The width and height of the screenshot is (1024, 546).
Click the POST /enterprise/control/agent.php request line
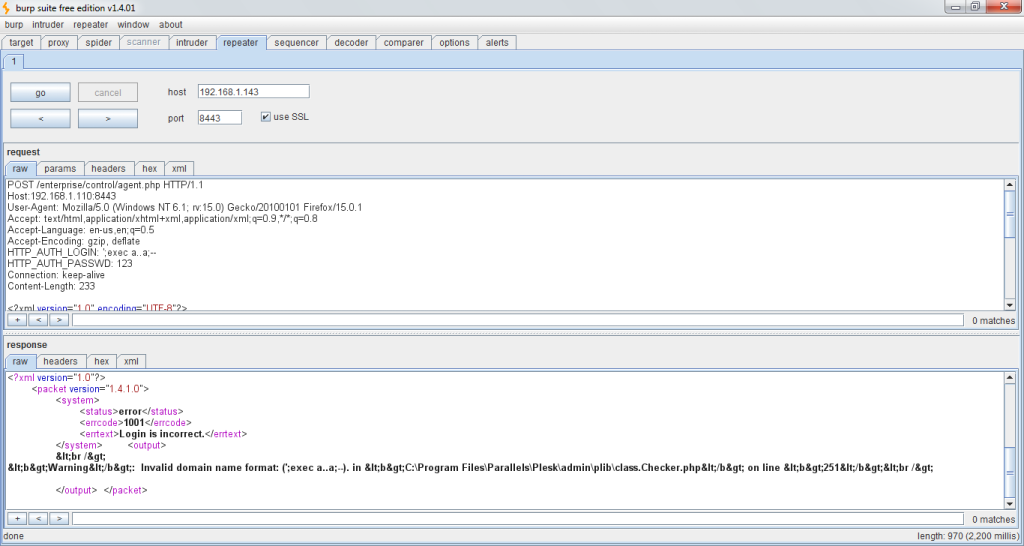[x=105, y=185]
